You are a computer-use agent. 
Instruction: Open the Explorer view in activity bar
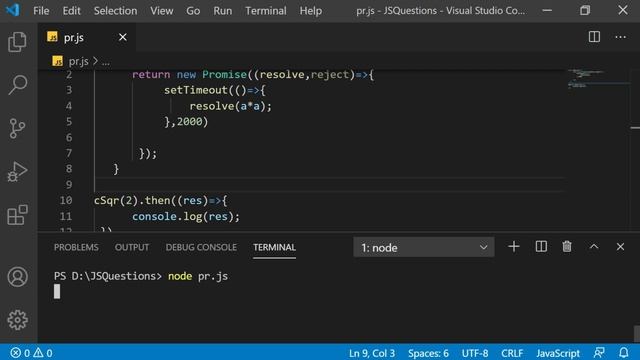(x=17, y=42)
